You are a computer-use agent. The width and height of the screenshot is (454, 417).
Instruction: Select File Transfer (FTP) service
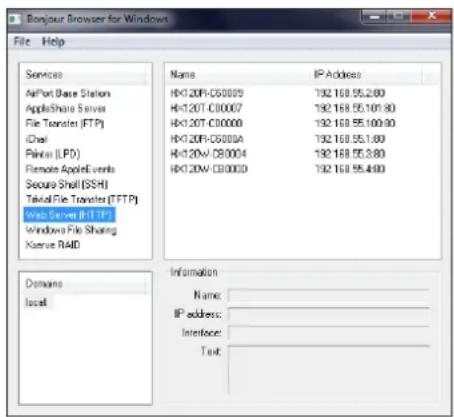pyautogui.click(x=65, y=124)
